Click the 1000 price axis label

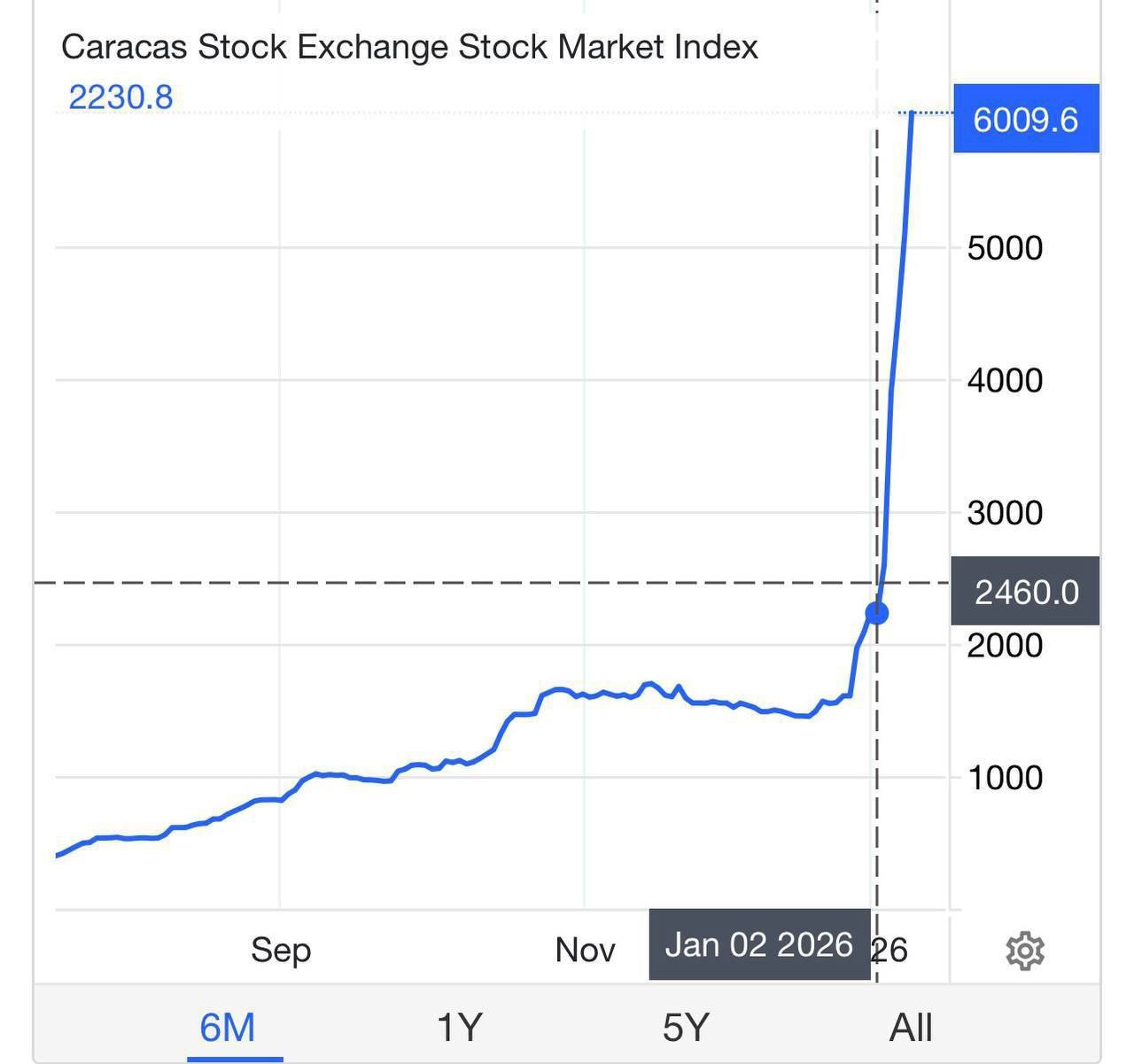pos(1005,778)
